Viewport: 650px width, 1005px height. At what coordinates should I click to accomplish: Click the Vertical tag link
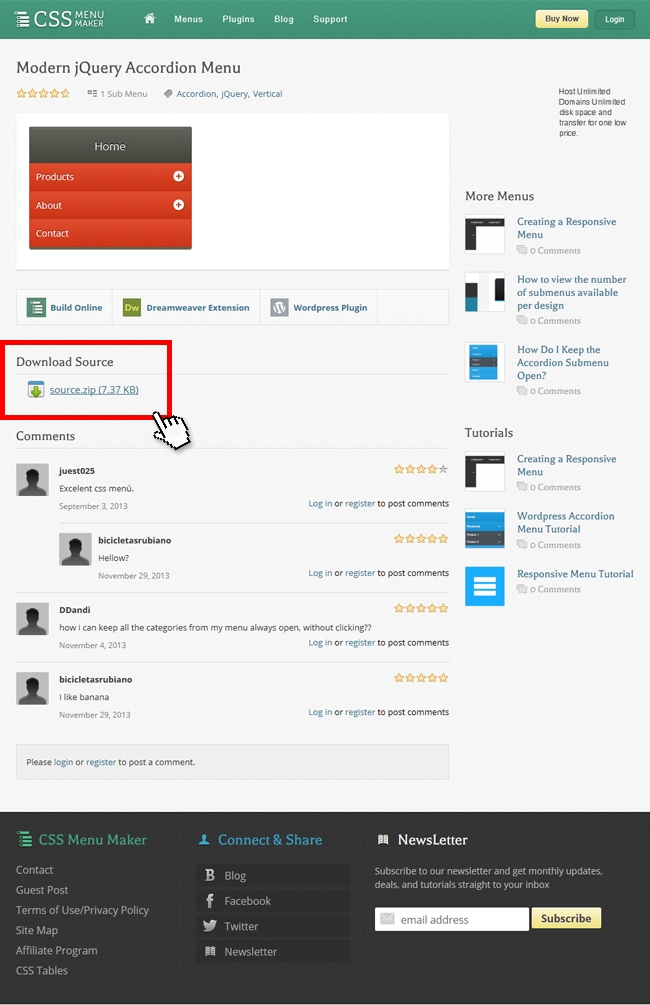267,94
